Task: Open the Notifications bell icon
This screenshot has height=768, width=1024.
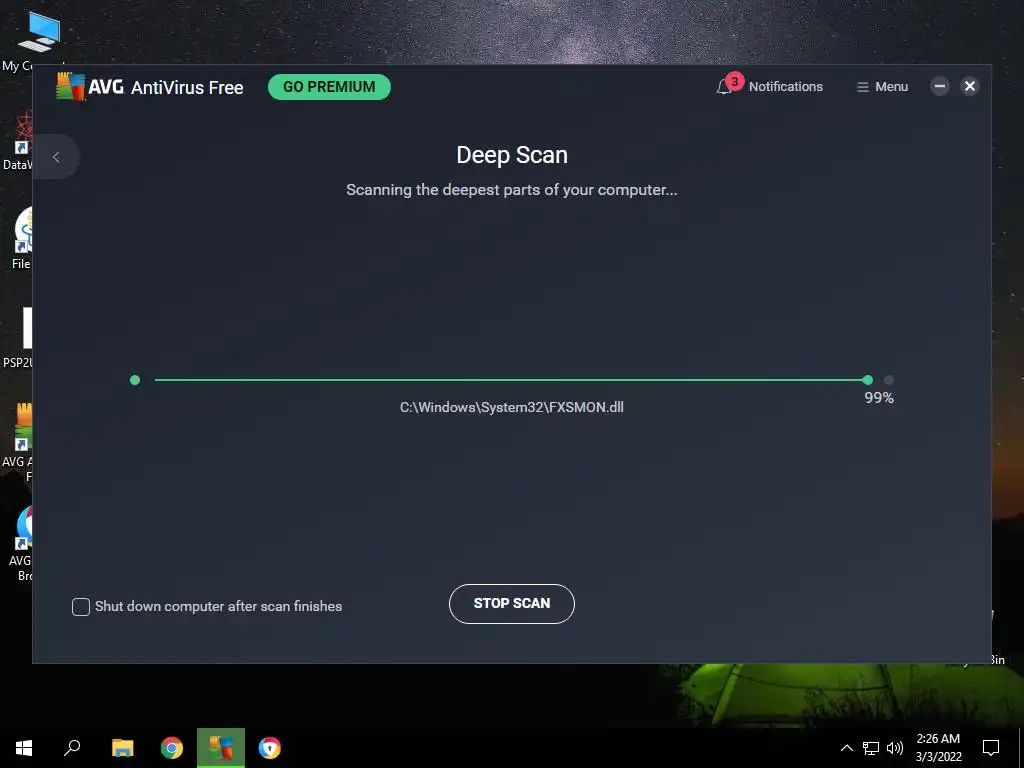Action: [x=724, y=87]
